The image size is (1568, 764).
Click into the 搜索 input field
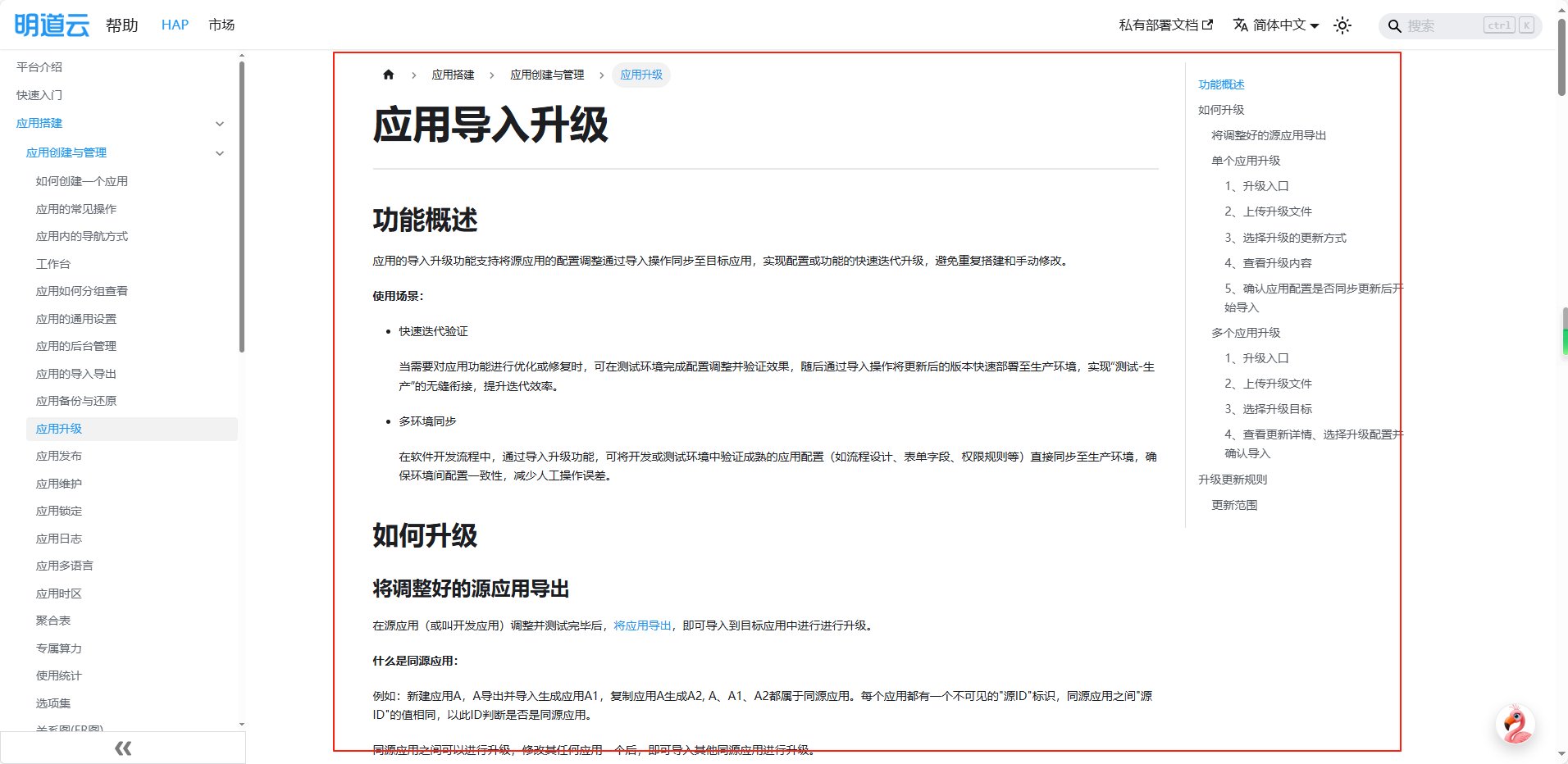(x=1443, y=26)
